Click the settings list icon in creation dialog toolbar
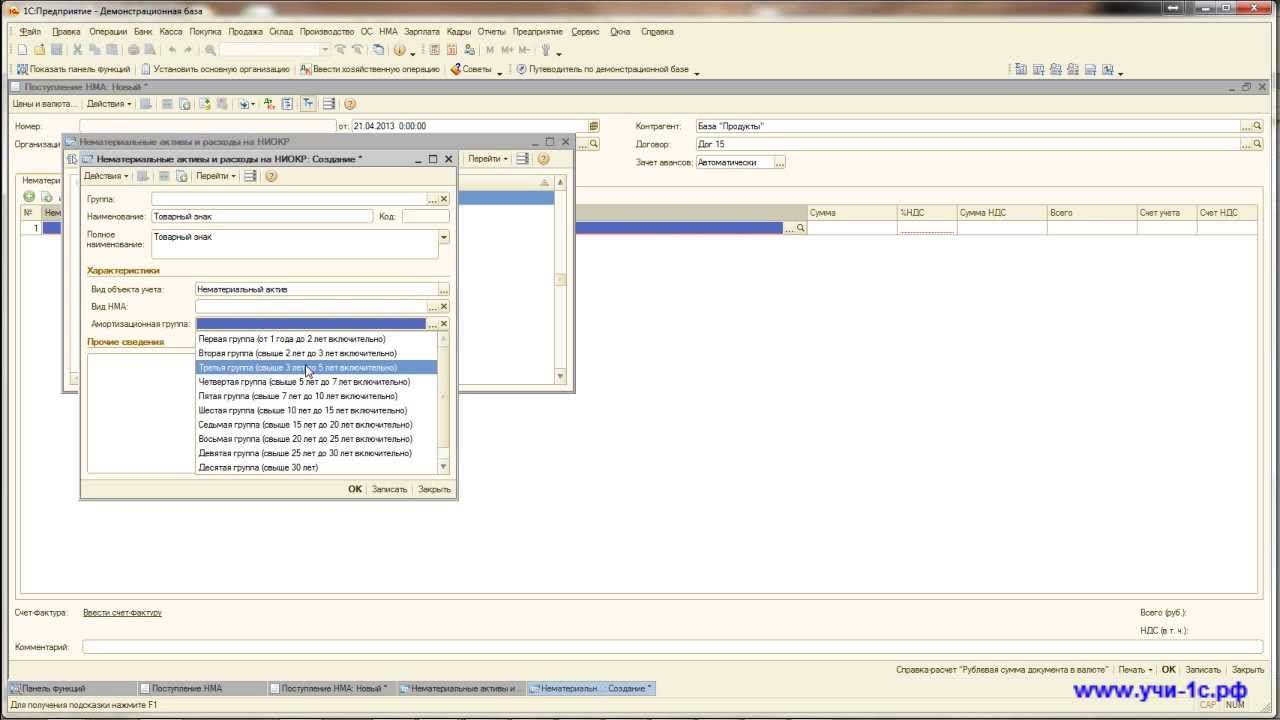1280x720 pixels. [250, 176]
